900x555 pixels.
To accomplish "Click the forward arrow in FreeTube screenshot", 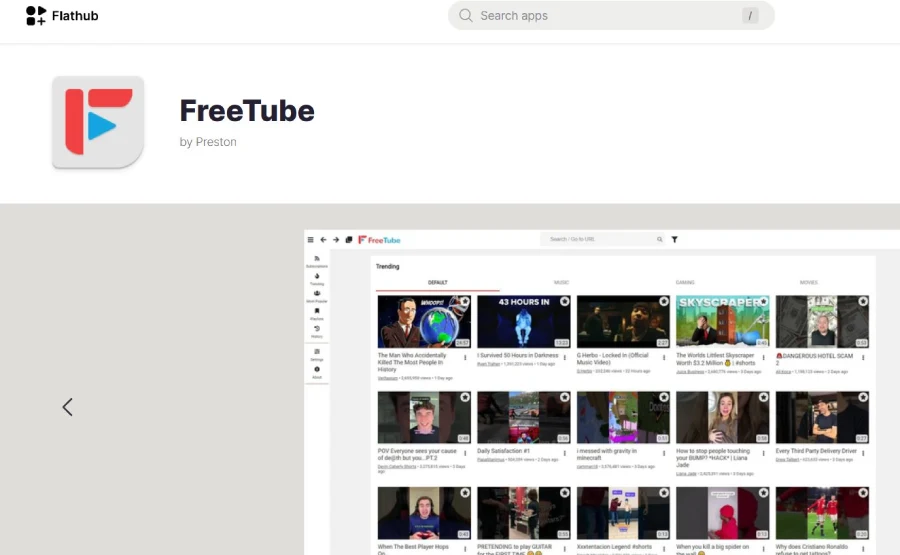I will pos(336,239).
